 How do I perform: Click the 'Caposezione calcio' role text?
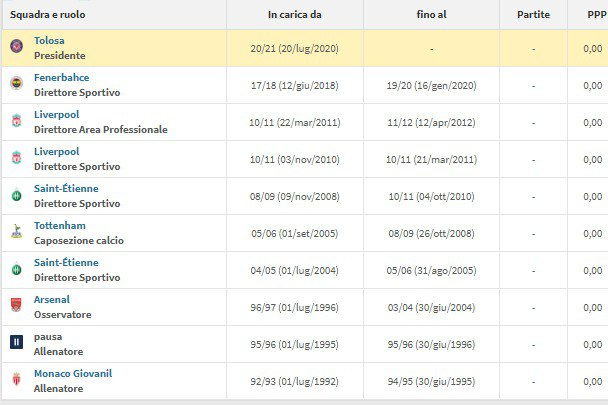[x=79, y=241]
